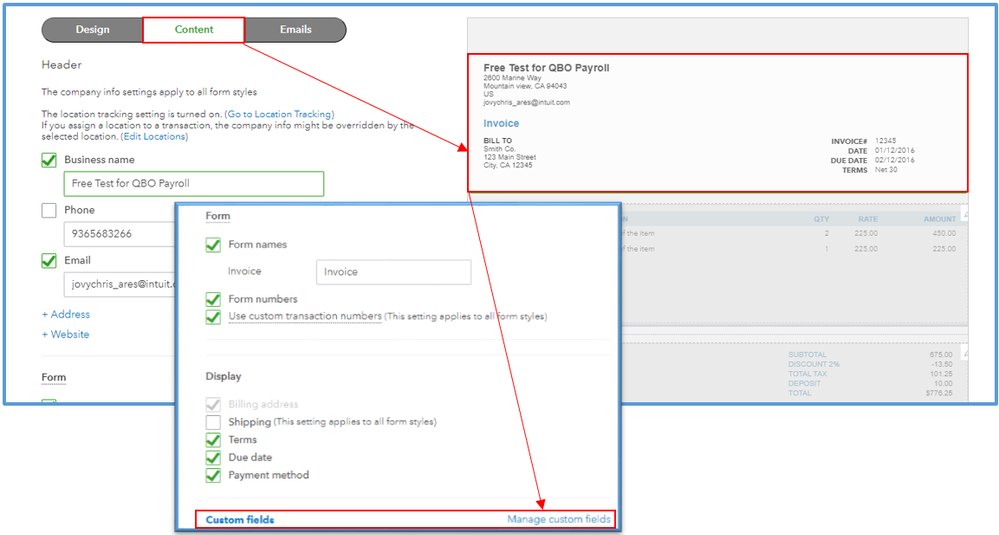
Task: Click the Invoice title in the preview
Action: (x=501, y=124)
